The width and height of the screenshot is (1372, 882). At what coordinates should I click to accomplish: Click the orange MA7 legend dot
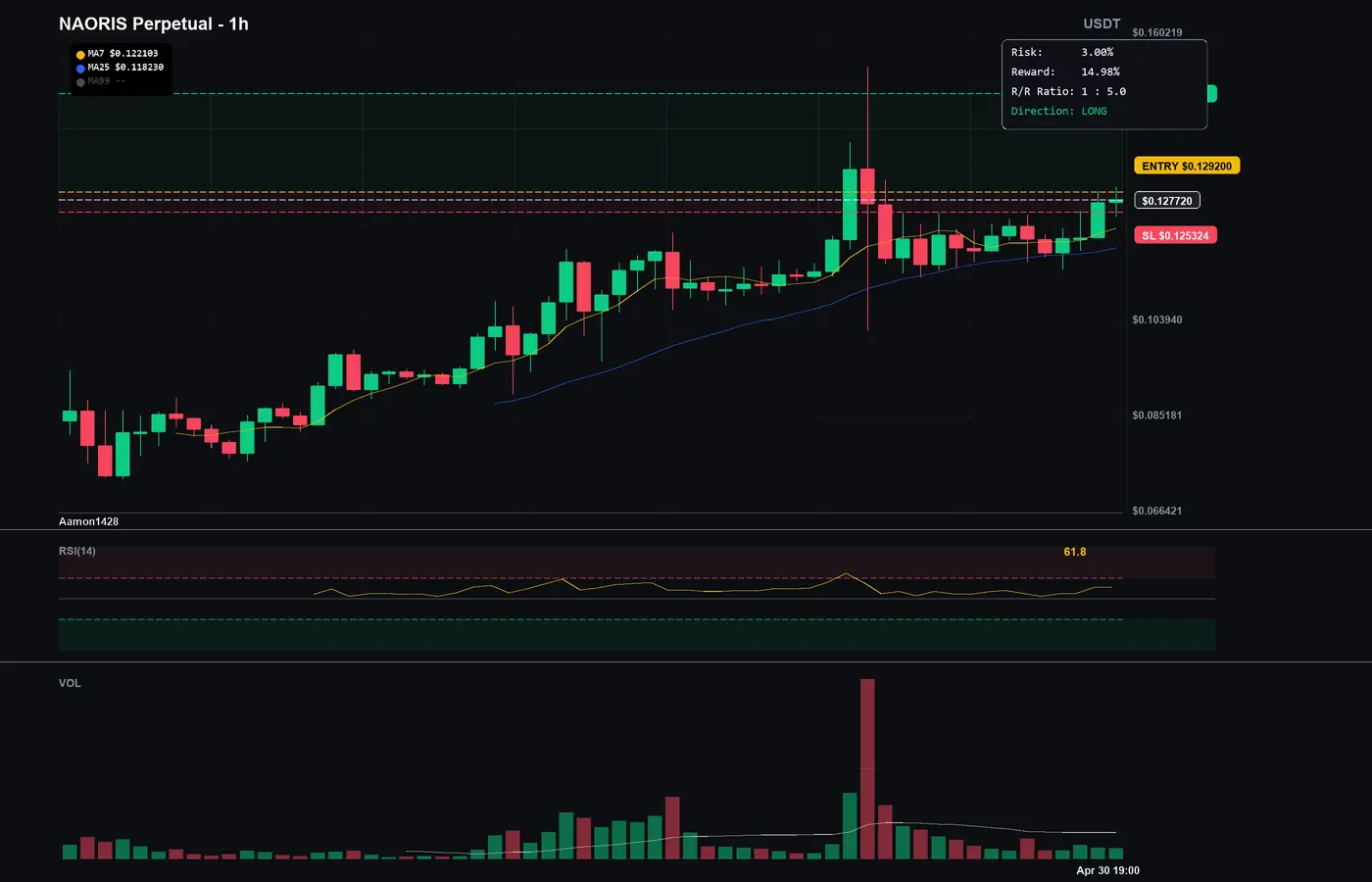click(80, 55)
